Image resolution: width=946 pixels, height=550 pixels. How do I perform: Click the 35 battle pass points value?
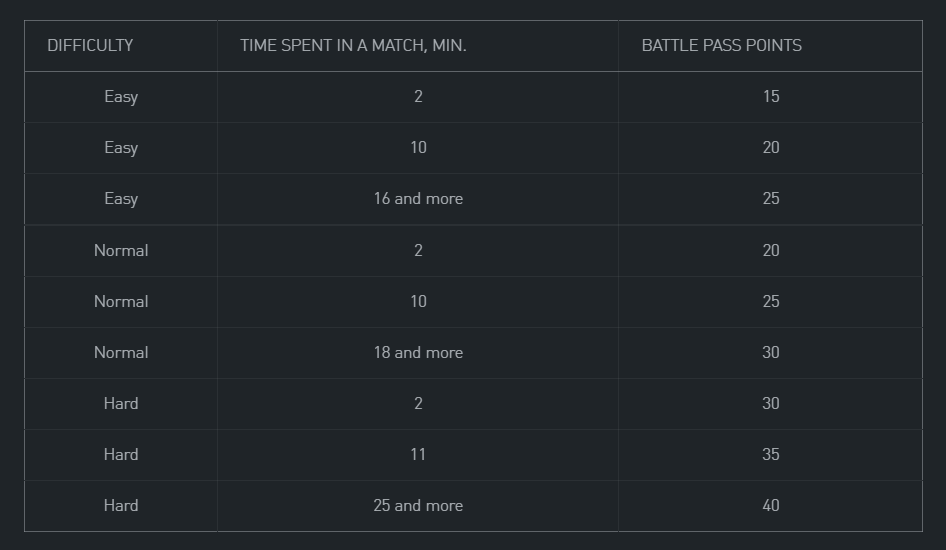click(771, 455)
